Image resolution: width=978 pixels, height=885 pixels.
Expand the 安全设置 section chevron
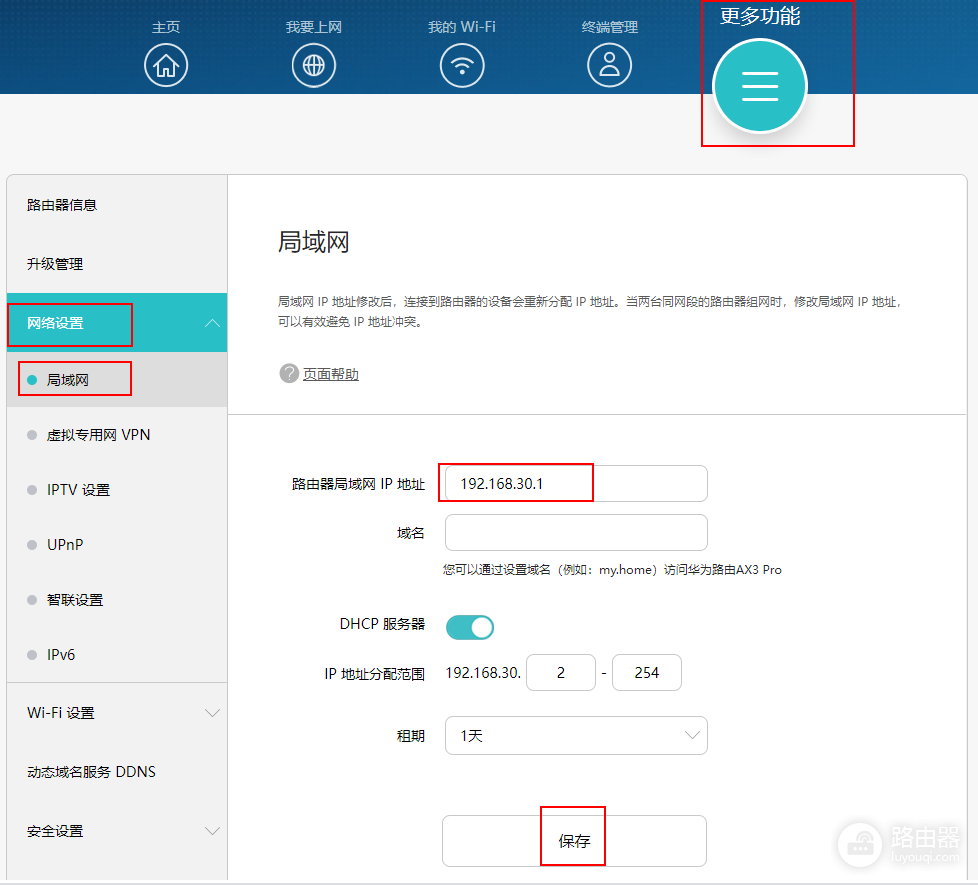[212, 831]
